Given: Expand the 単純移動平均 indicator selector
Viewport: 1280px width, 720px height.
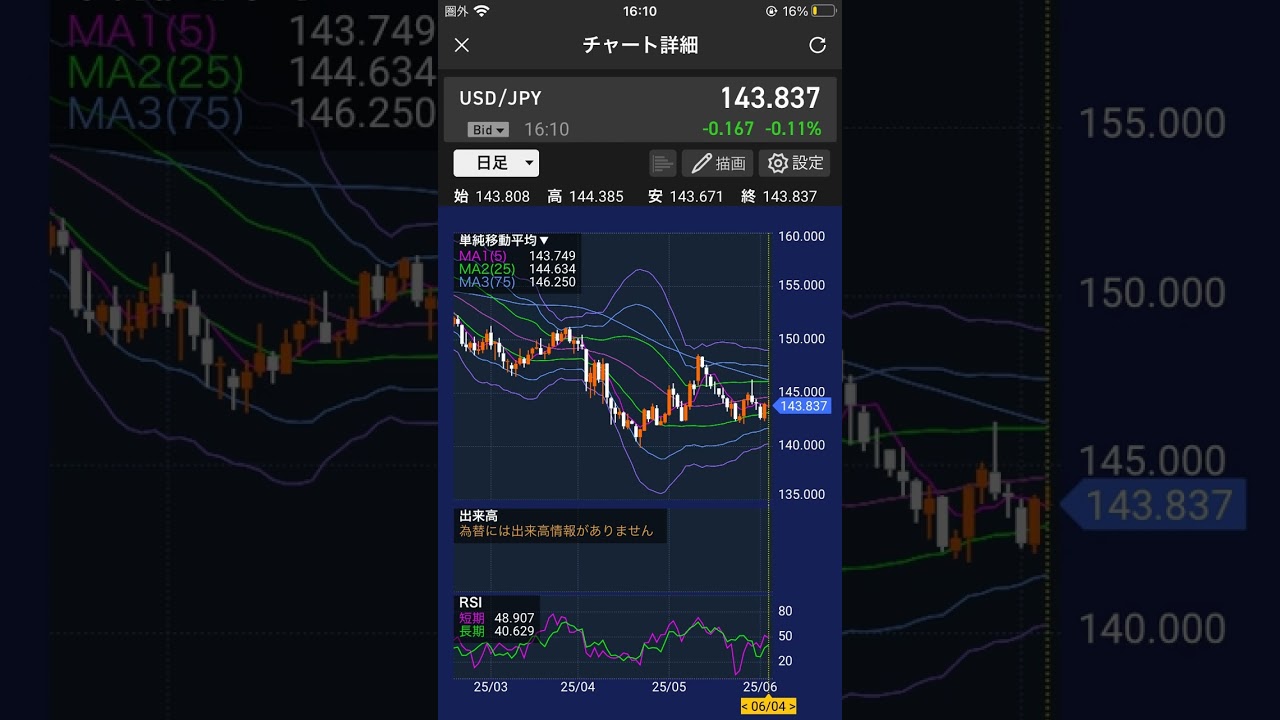Looking at the screenshot, I should tap(504, 240).
